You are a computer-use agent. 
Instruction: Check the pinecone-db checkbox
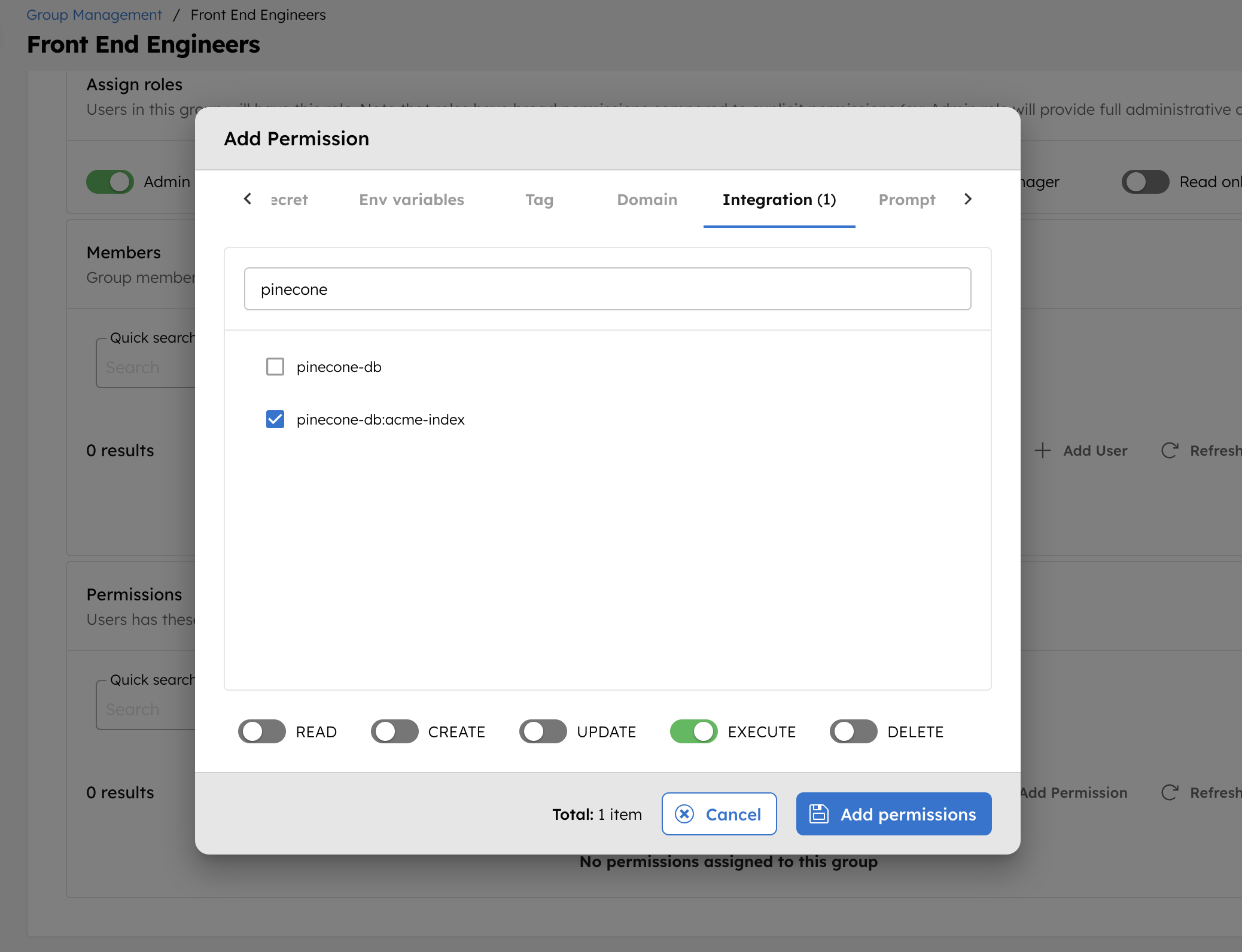click(275, 366)
